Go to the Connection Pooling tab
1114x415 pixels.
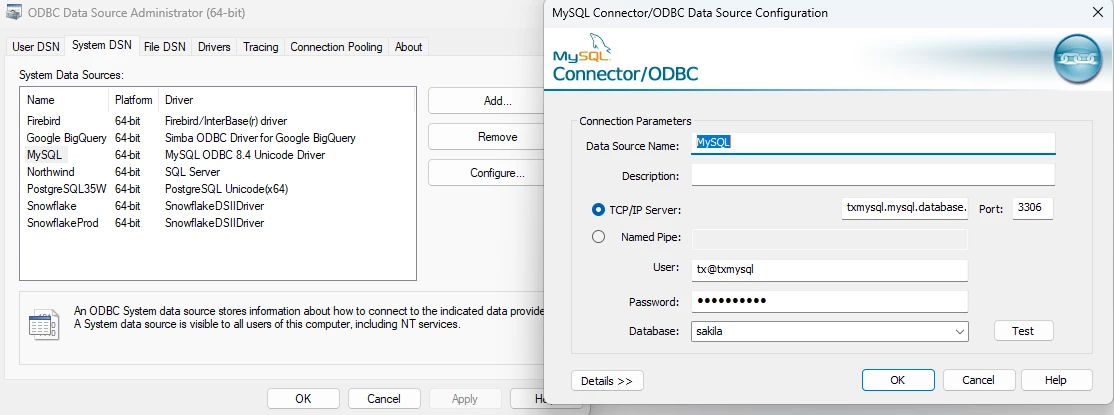(336, 46)
